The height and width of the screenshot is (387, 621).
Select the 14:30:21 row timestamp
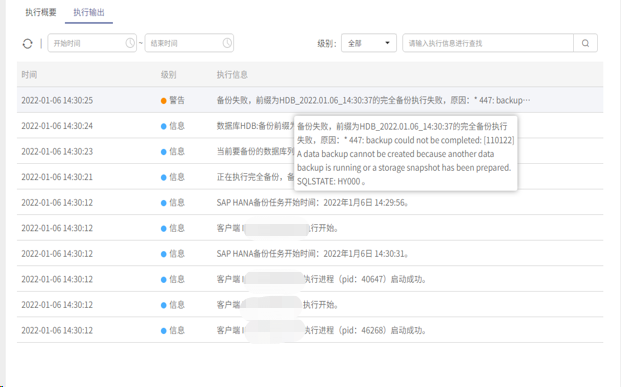point(57,177)
